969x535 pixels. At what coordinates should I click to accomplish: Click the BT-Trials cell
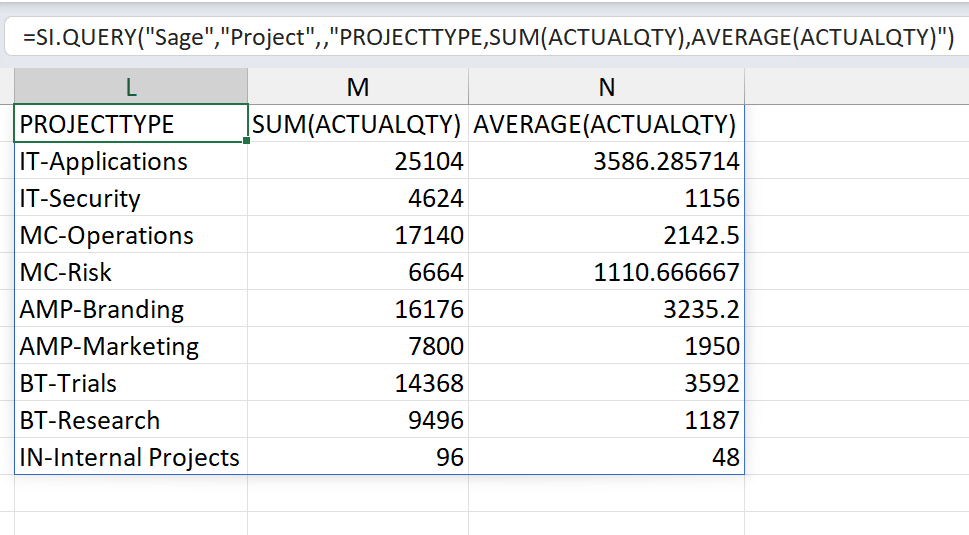(x=131, y=383)
